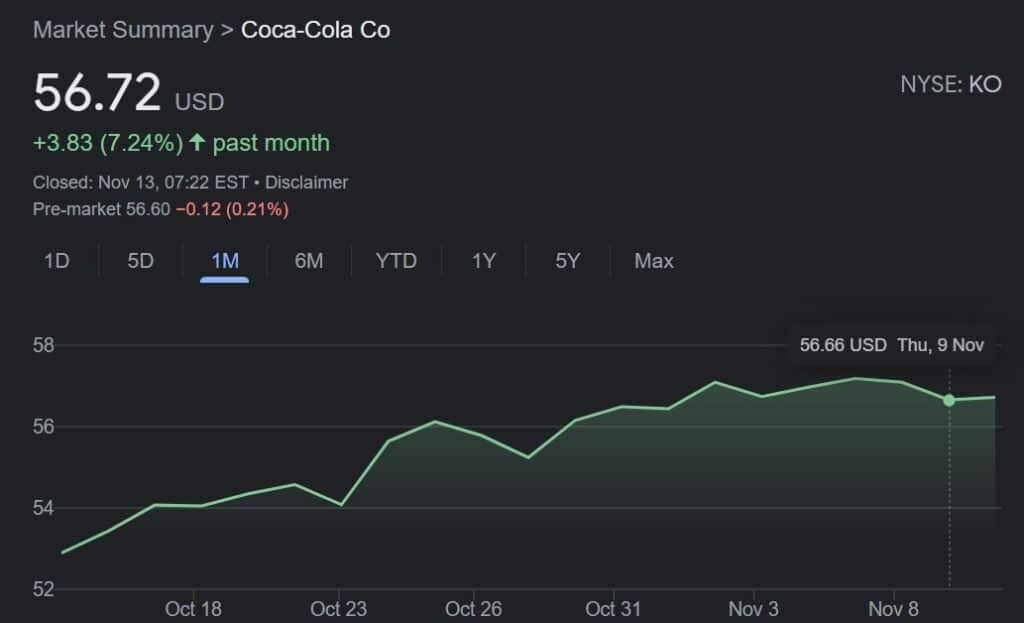Click the active 1M range tab
The height and width of the screenshot is (623, 1024).
click(225, 261)
